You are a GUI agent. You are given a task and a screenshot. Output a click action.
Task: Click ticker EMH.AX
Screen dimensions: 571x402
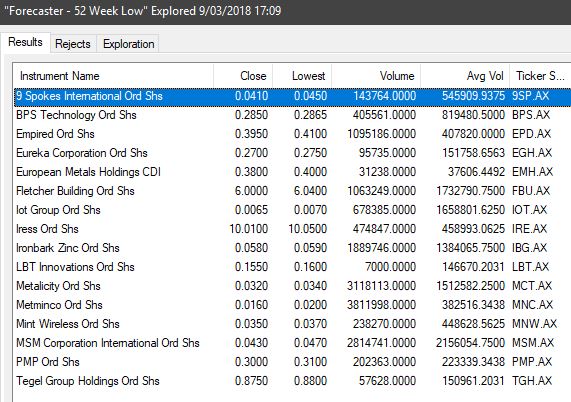[532, 172]
